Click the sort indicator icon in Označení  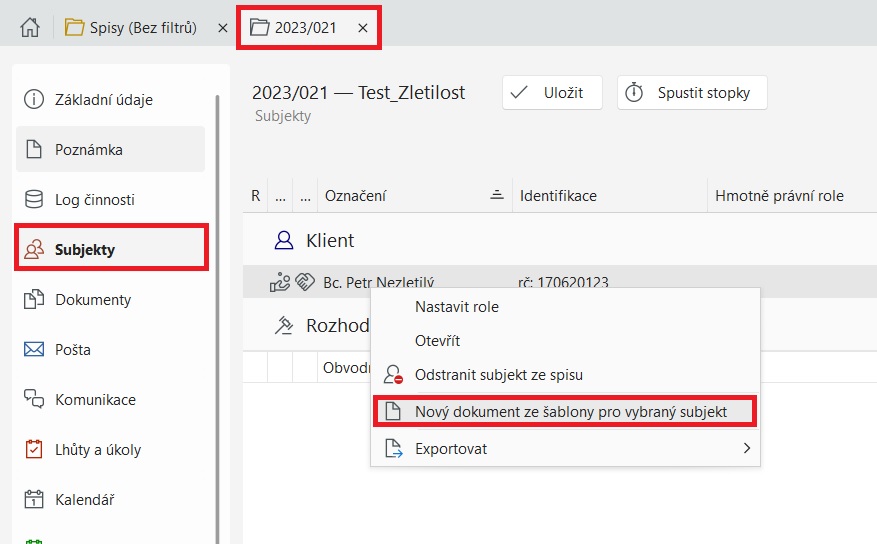click(x=497, y=195)
